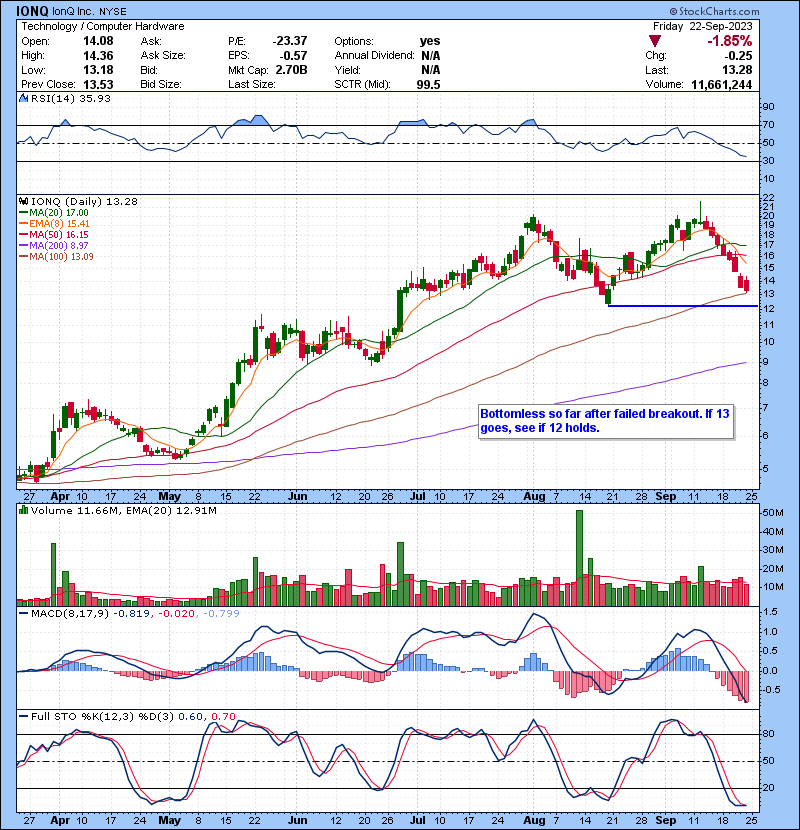Click the blue horizontal support line at 12
800x830 pixels.
[x=682, y=306]
